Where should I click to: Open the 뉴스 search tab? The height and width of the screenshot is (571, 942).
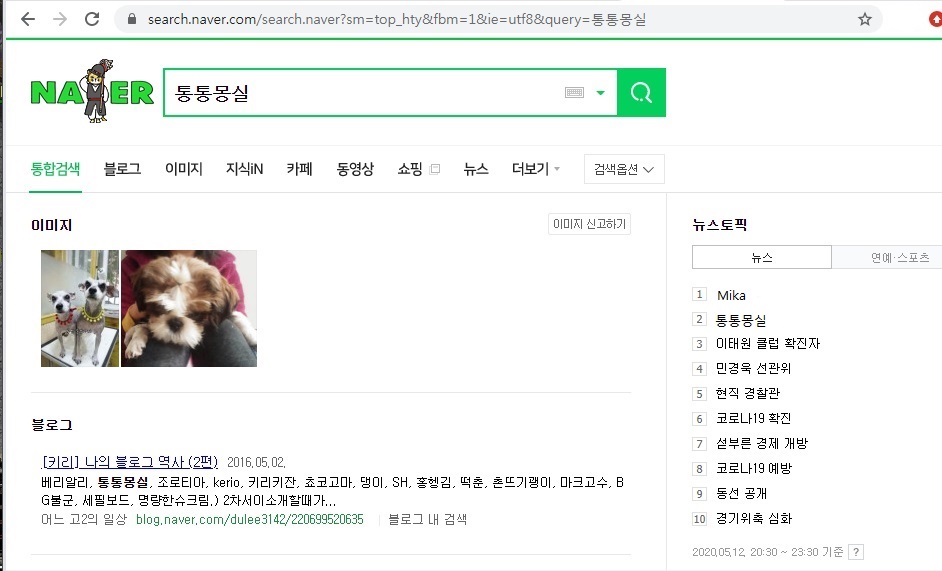pyautogui.click(x=476, y=169)
